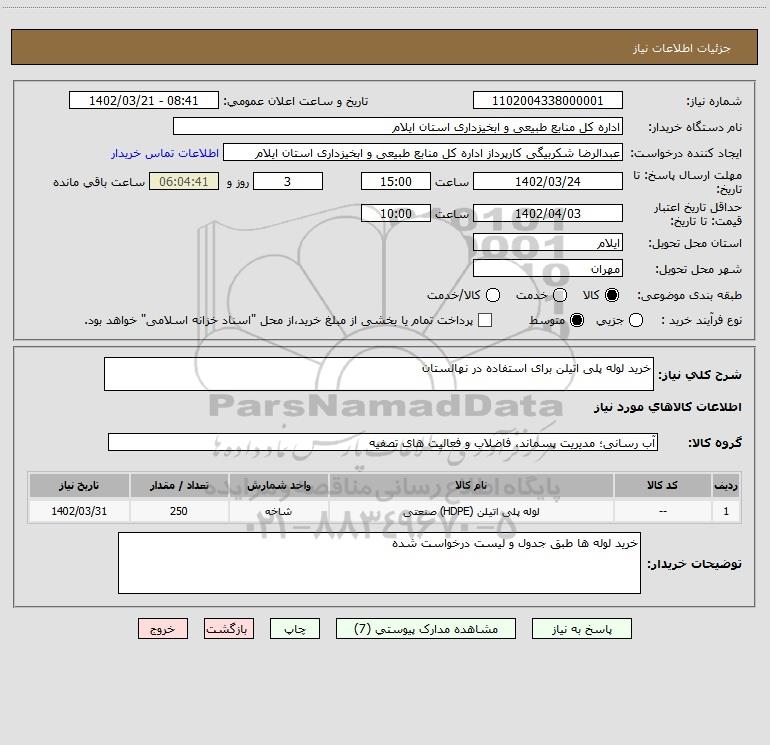Click the unit cell شاخه
This screenshot has width=770, height=745.
click(x=279, y=511)
